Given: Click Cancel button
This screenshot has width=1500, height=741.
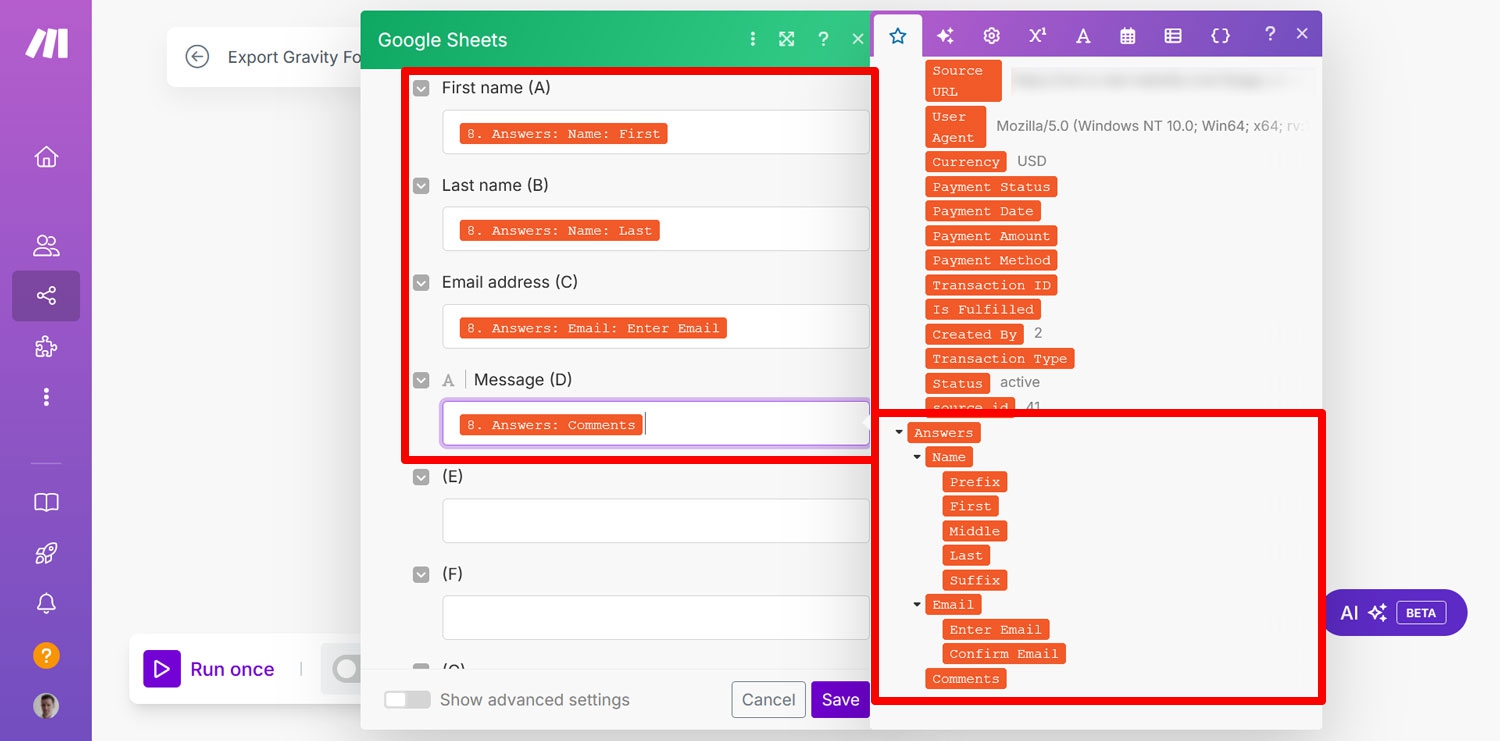Looking at the screenshot, I should [768, 700].
